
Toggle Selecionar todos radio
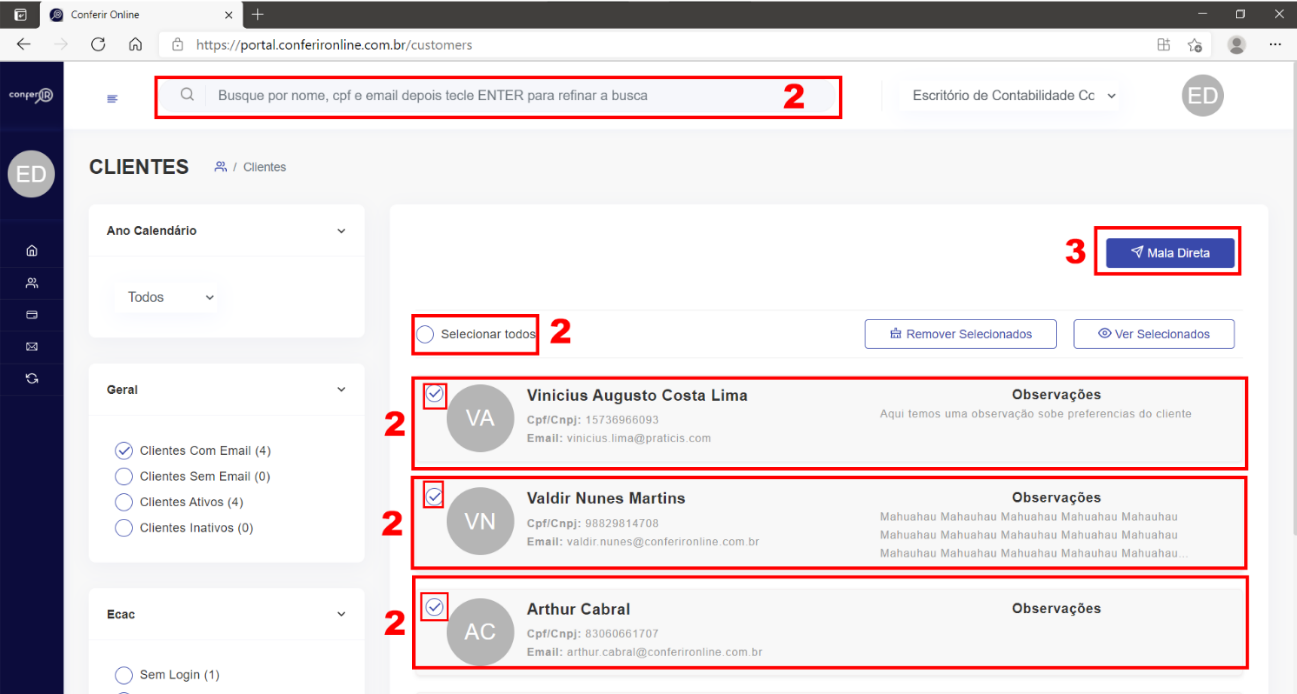(425, 335)
